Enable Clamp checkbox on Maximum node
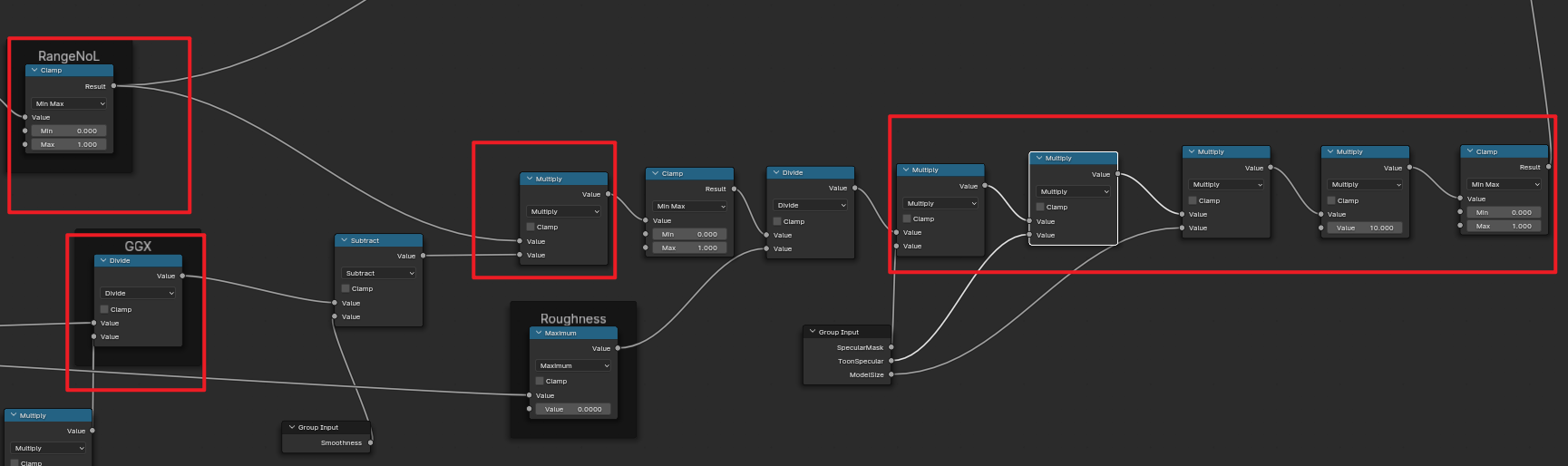This screenshot has height=466, width=1568. coord(540,381)
